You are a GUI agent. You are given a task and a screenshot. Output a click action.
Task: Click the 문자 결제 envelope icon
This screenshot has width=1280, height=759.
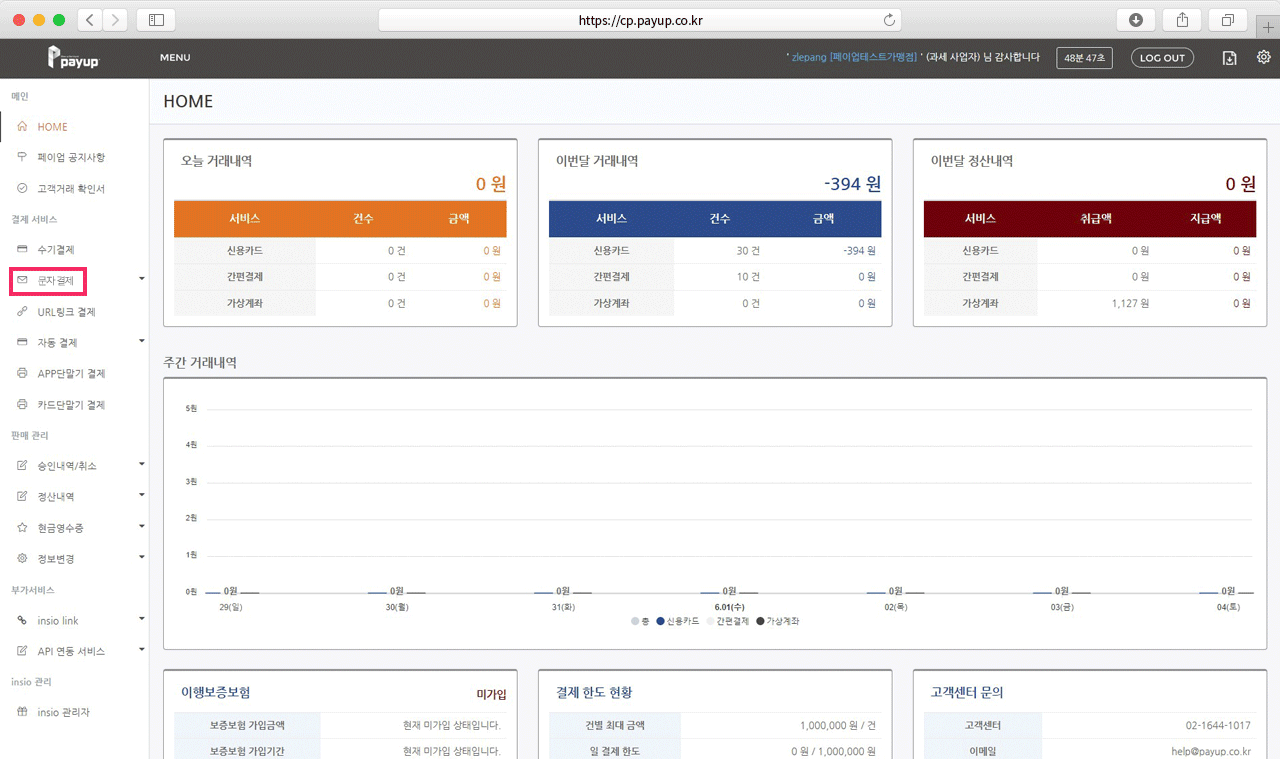pos(22,281)
